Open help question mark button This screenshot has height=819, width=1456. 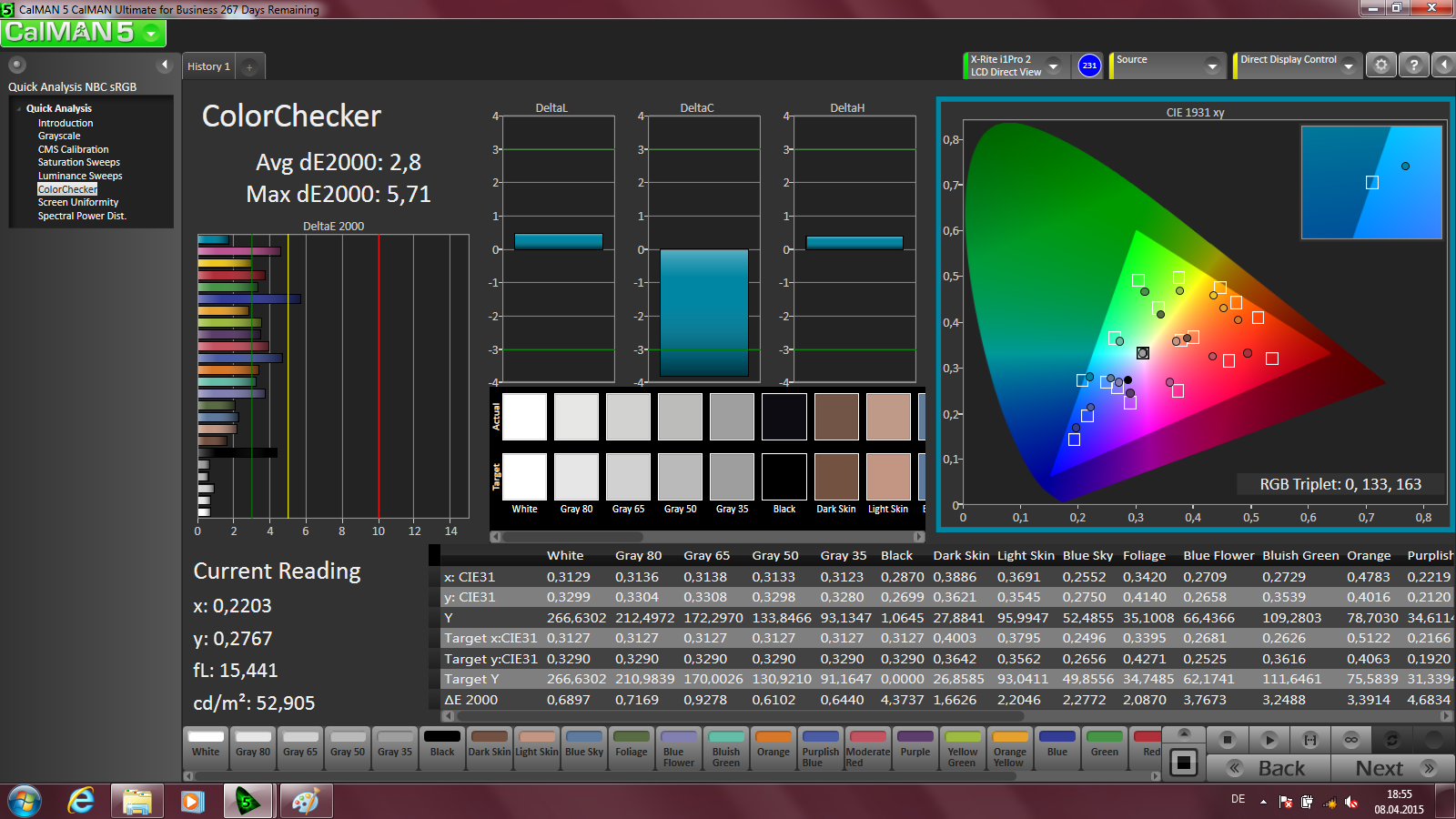(x=1413, y=66)
